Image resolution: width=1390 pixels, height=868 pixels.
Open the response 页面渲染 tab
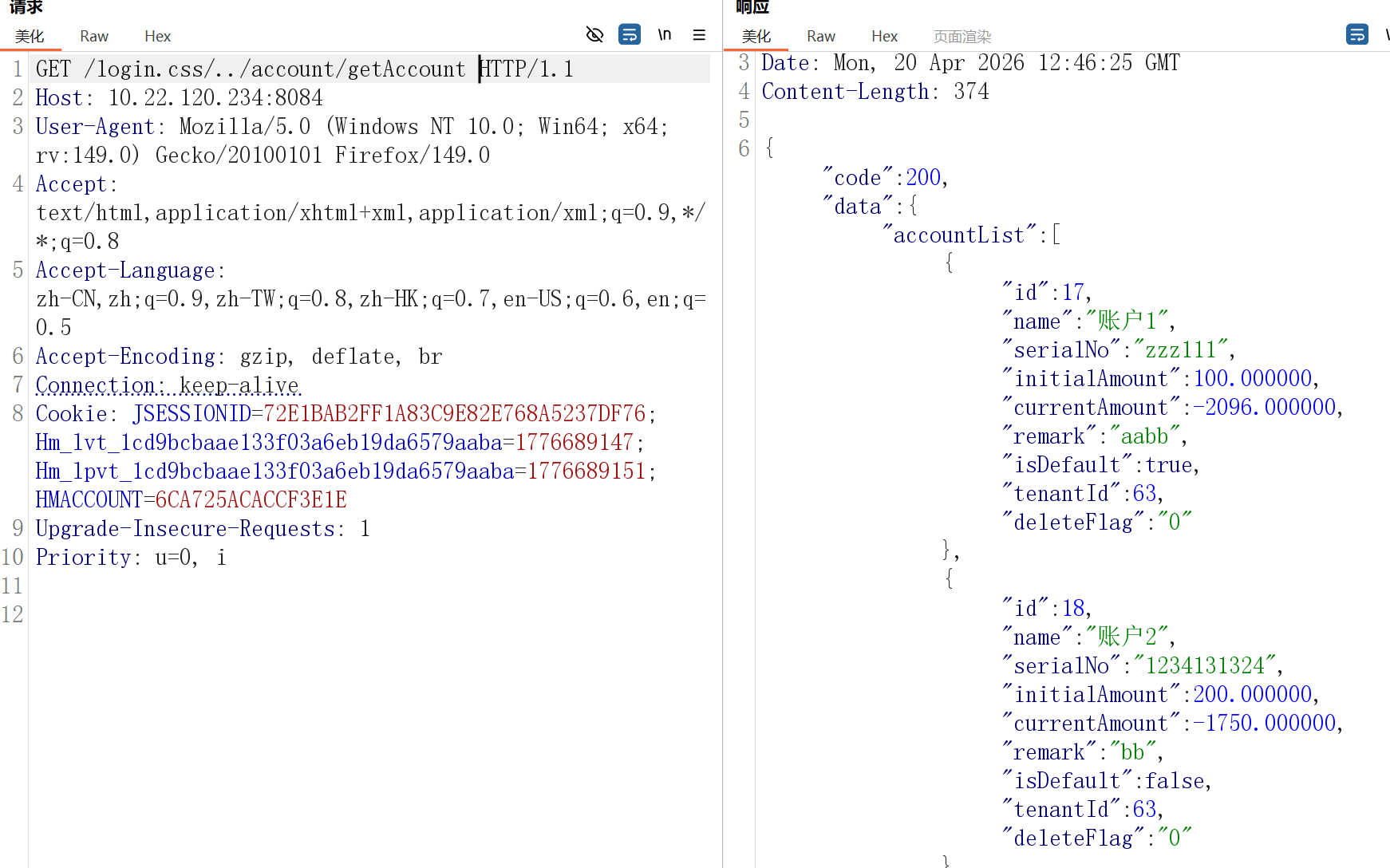(962, 36)
